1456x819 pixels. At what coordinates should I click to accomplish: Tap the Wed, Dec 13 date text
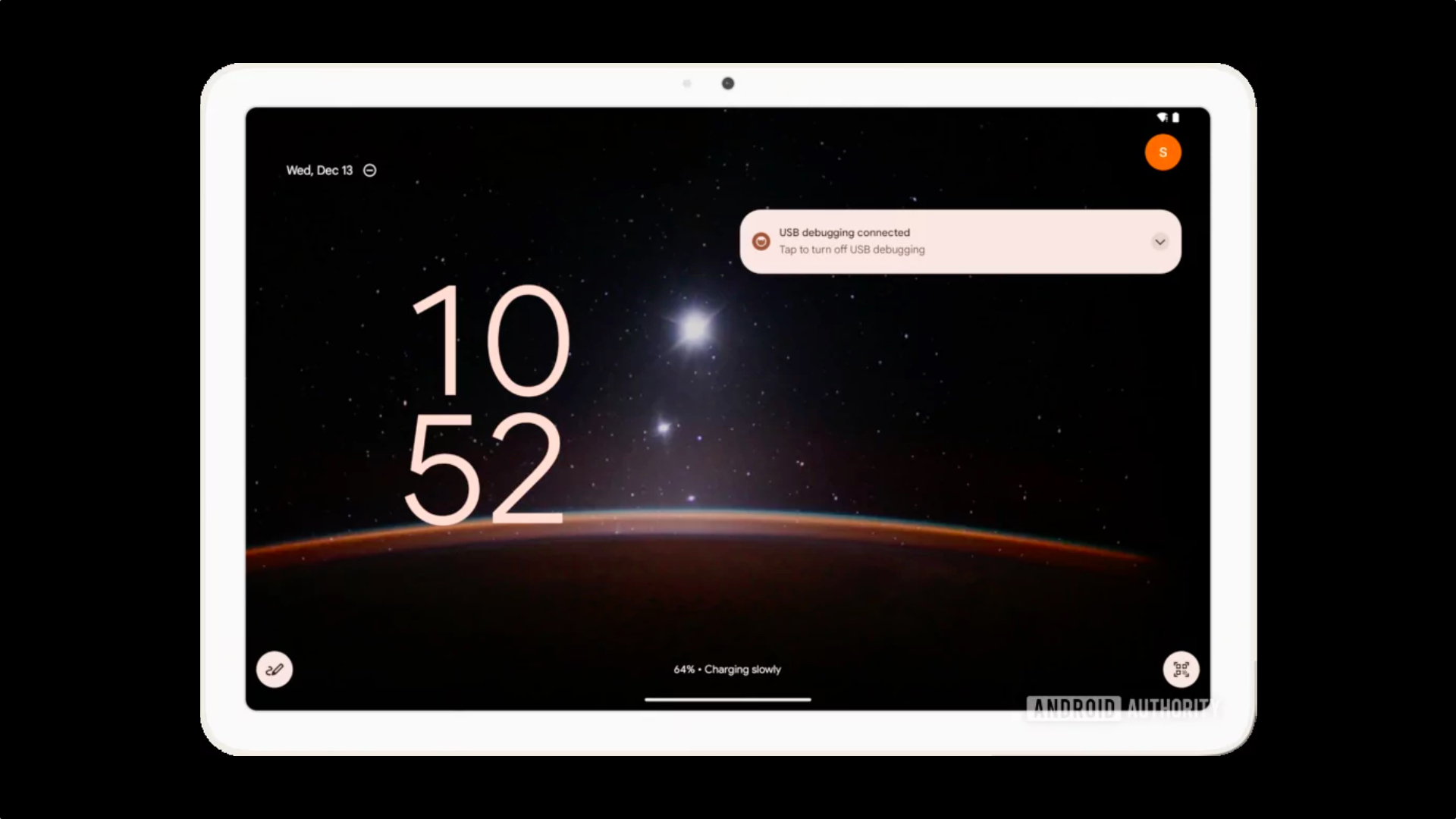(x=319, y=171)
